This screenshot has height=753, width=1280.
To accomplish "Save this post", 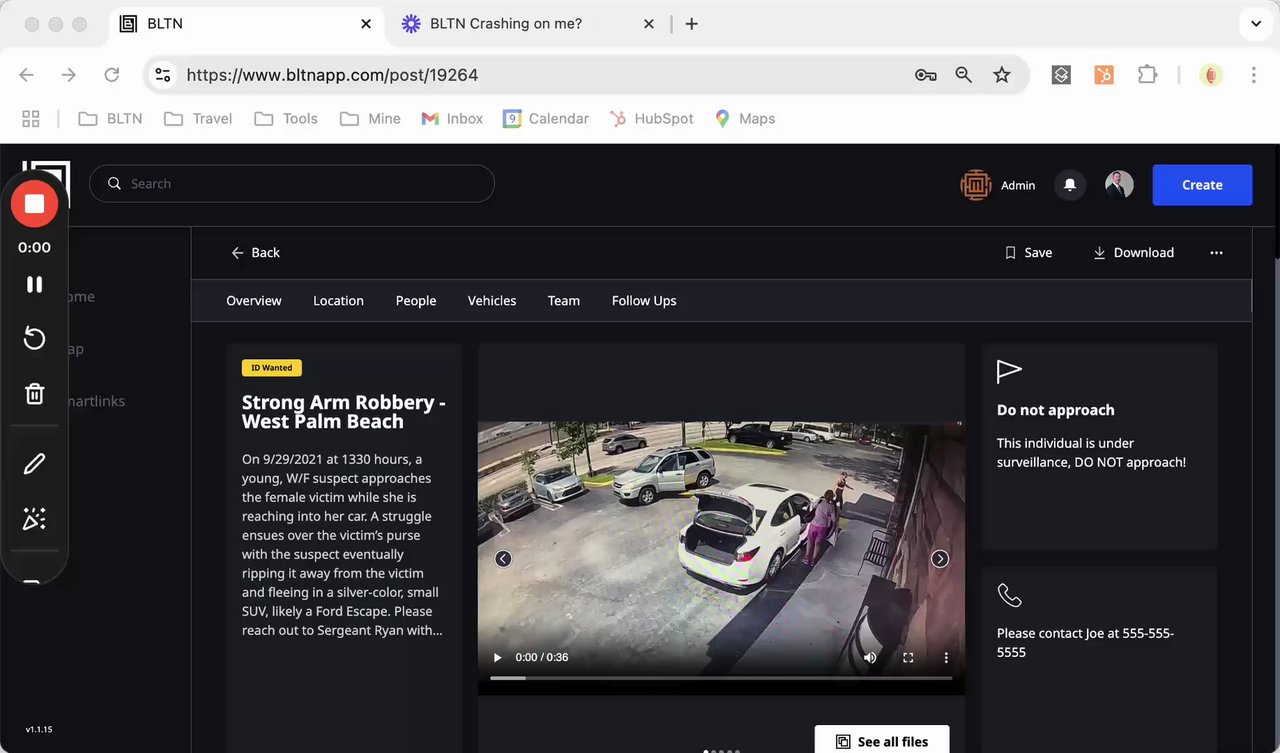I will pyautogui.click(x=1028, y=253).
